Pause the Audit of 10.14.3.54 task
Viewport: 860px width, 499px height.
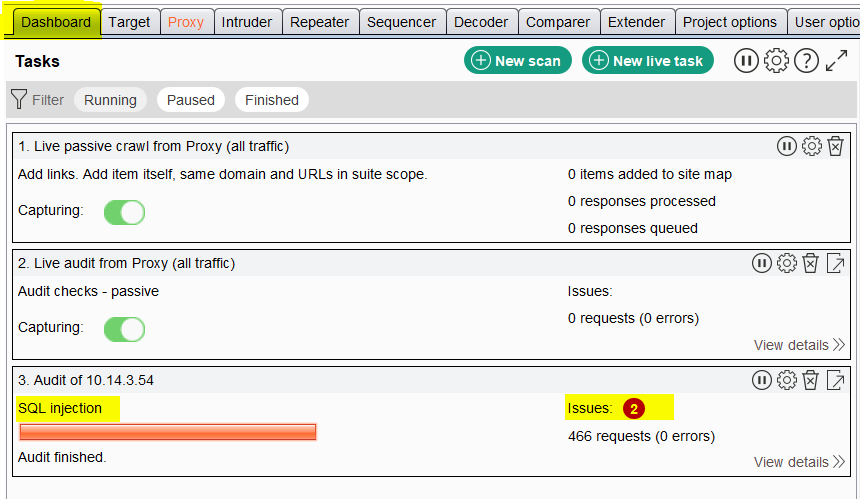[762, 380]
